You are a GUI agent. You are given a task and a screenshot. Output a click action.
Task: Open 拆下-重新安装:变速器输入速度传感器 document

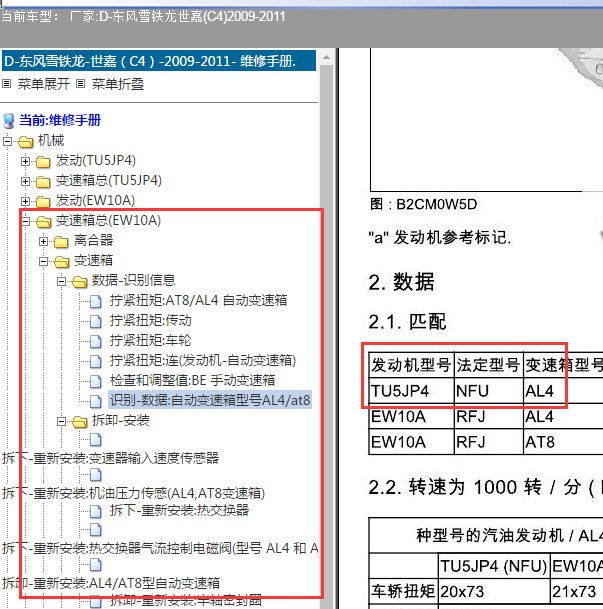pyautogui.click(x=111, y=458)
